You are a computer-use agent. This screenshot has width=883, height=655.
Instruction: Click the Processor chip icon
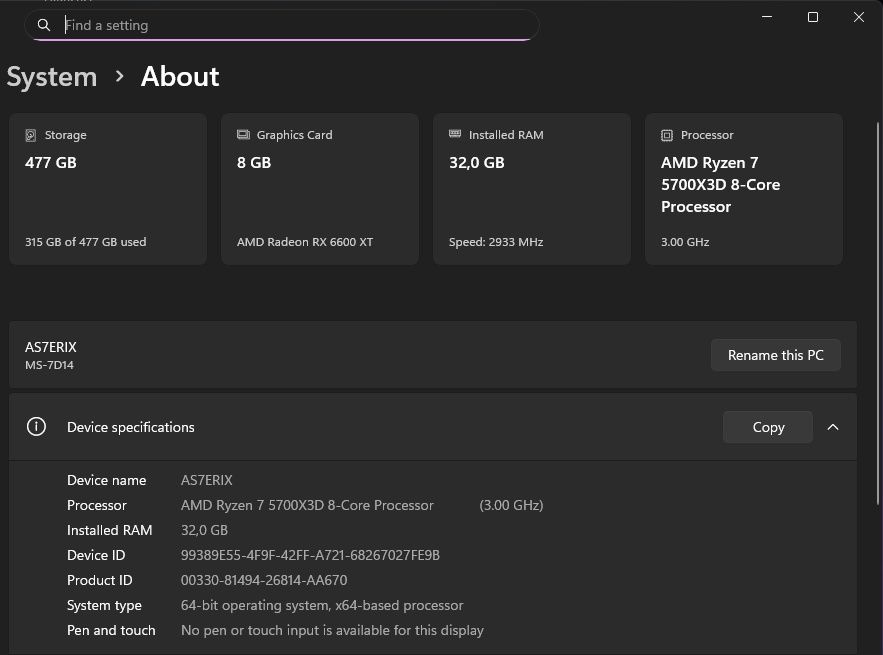(x=667, y=135)
